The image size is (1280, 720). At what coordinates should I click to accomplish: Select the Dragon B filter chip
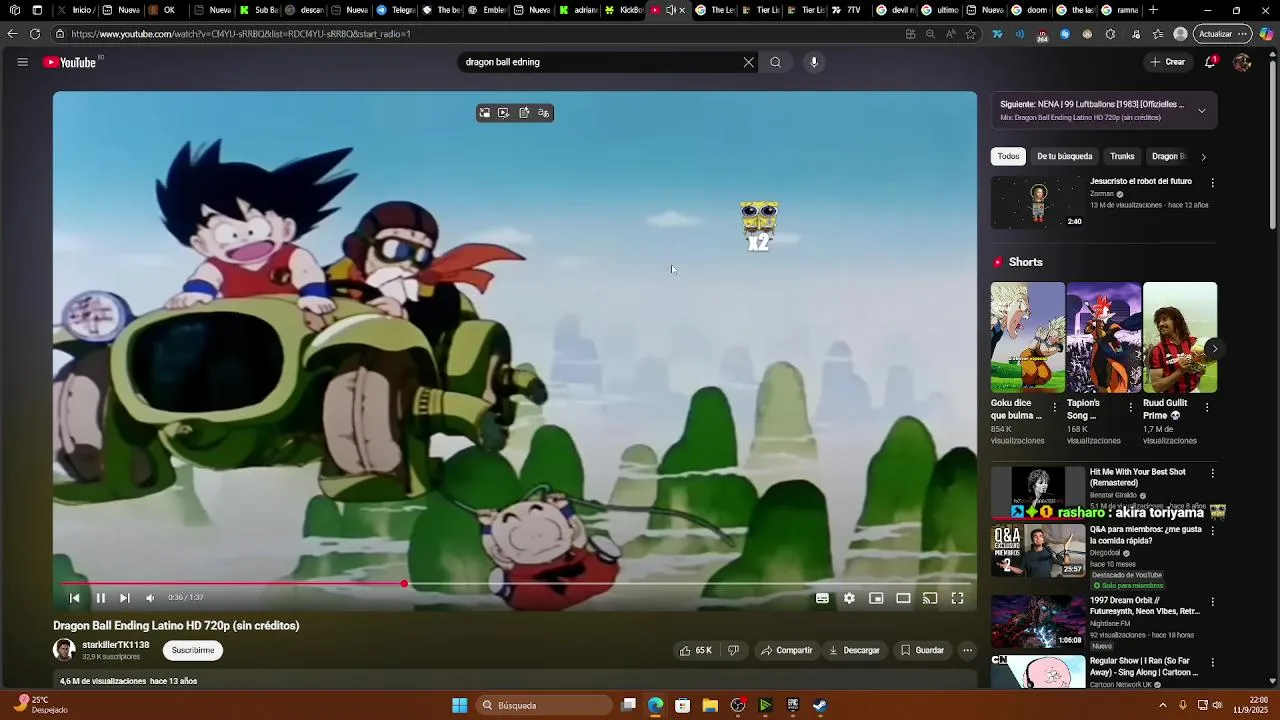click(x=1168, y=156)
